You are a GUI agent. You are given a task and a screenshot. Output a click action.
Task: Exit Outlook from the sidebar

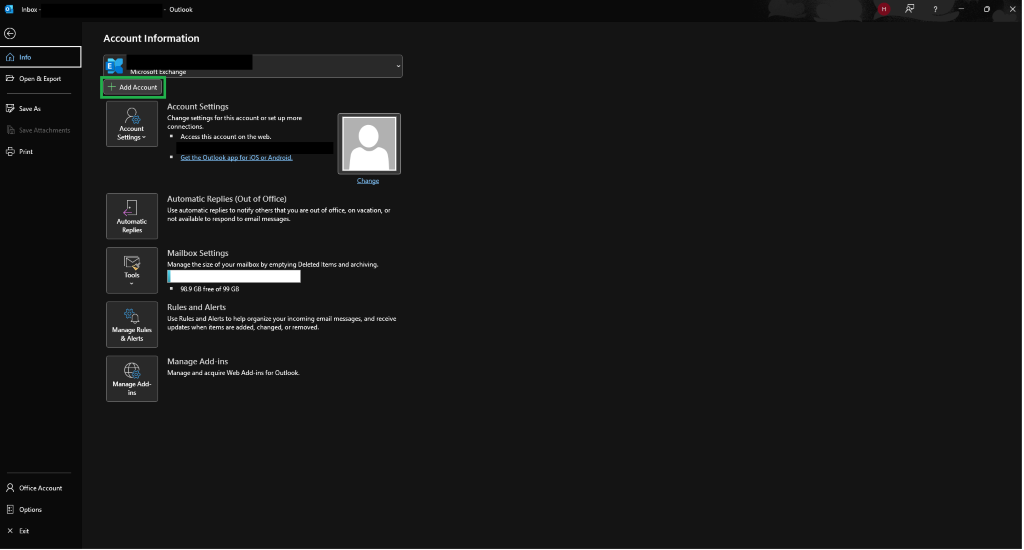click(40, 531)
